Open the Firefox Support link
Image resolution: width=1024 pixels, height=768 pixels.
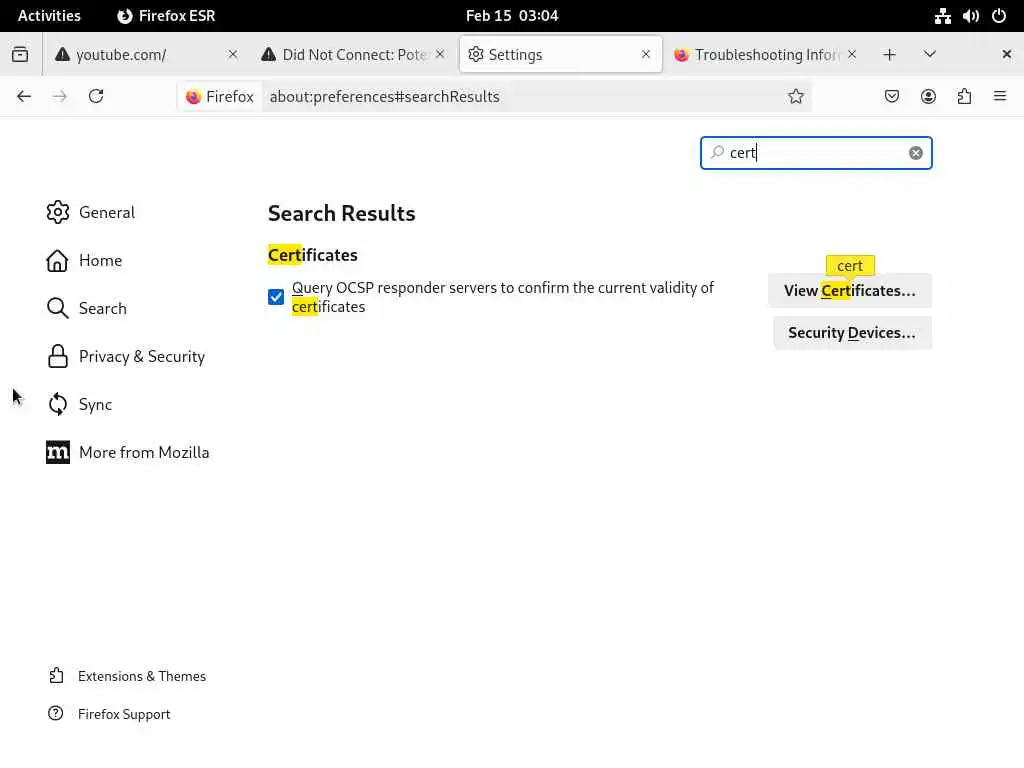click(x=124, y=714)
